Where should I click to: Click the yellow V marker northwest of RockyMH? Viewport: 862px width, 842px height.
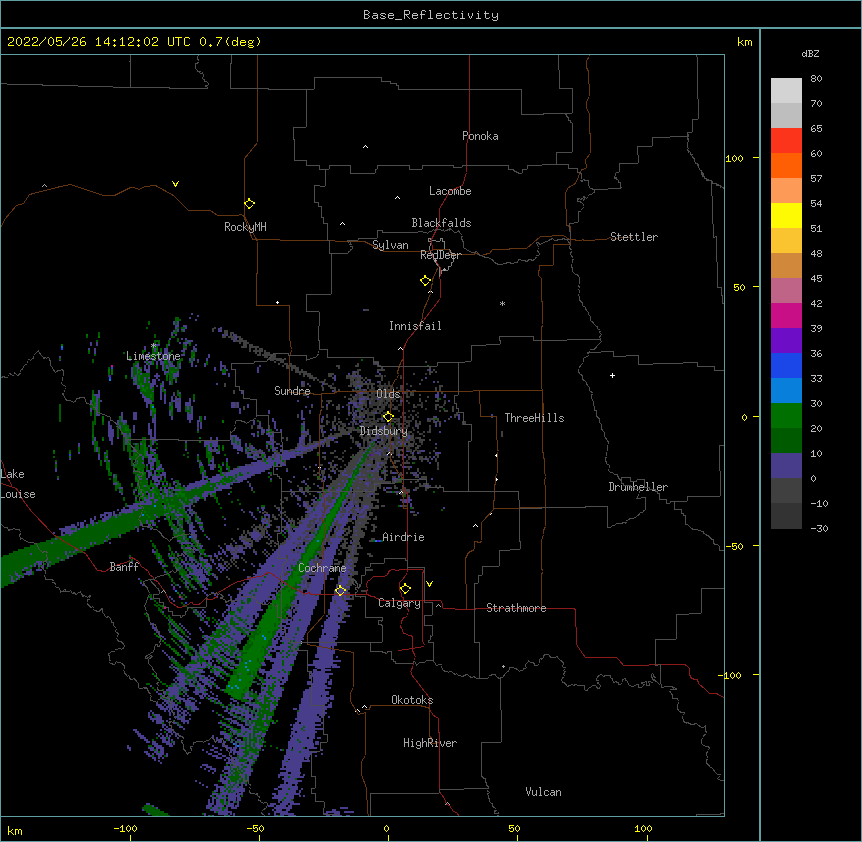[x=175, y=184]
